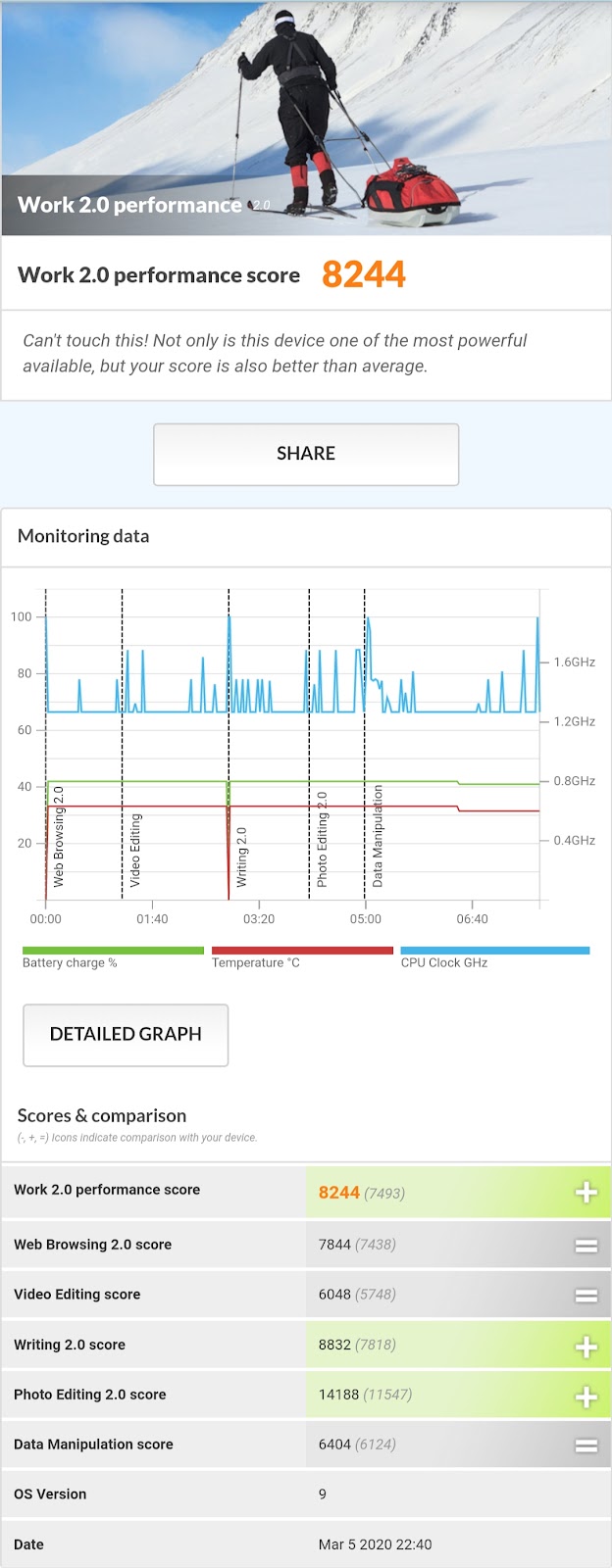This screenshot has height=1568, width=612.
Task: Click the 6048 Video Editing score value
Action: [x=334, y=1295]
